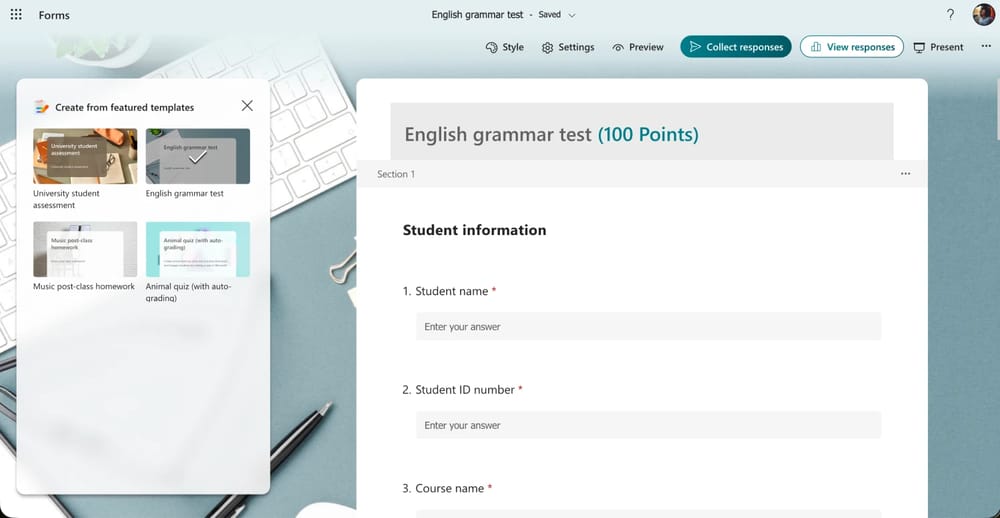
Task: Click the help question mark icon
Action: click(950, 15)
